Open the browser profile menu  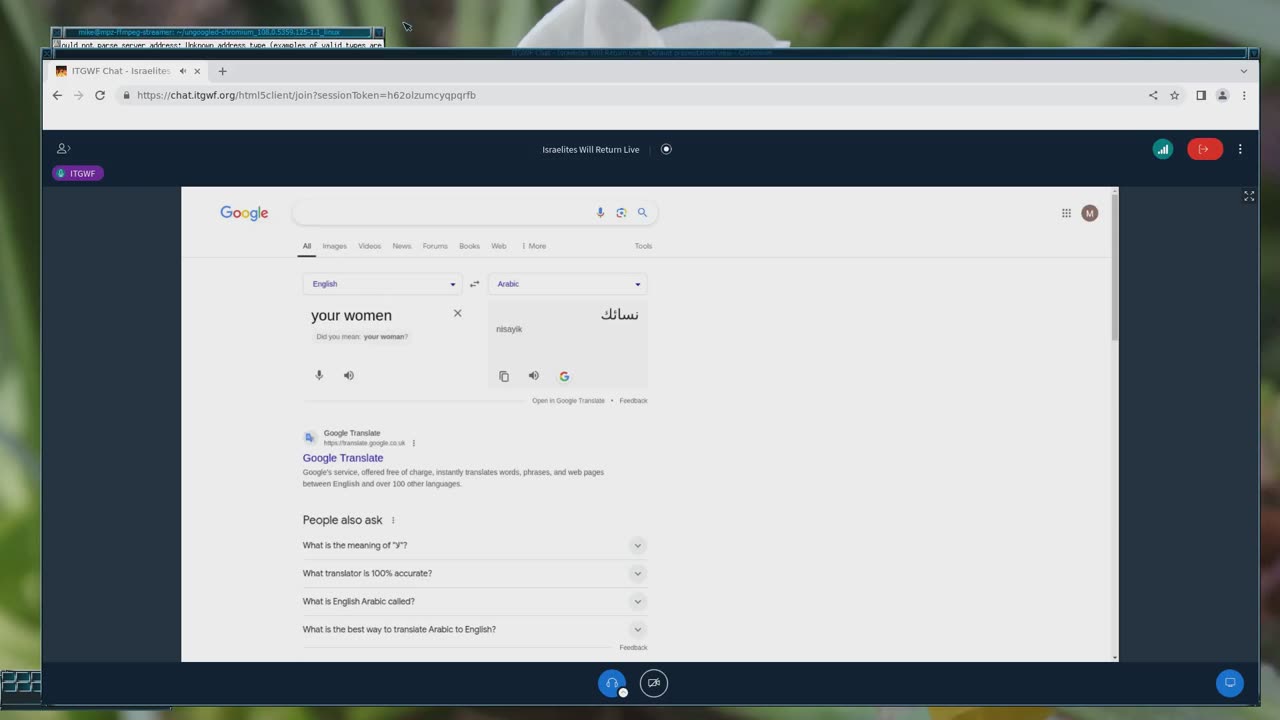(1222, 95)
